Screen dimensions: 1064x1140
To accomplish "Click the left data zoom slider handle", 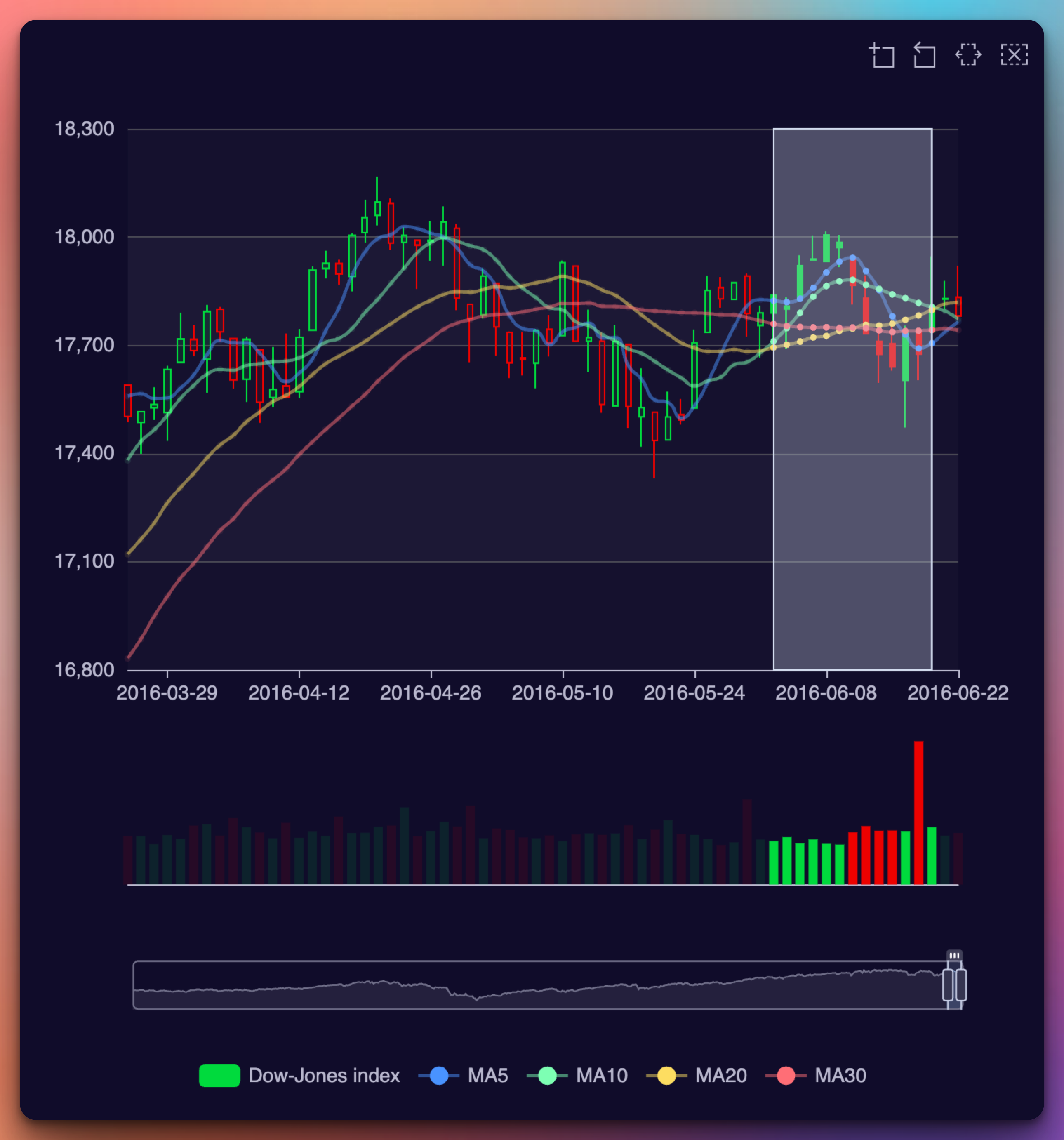I will [948, 985].
